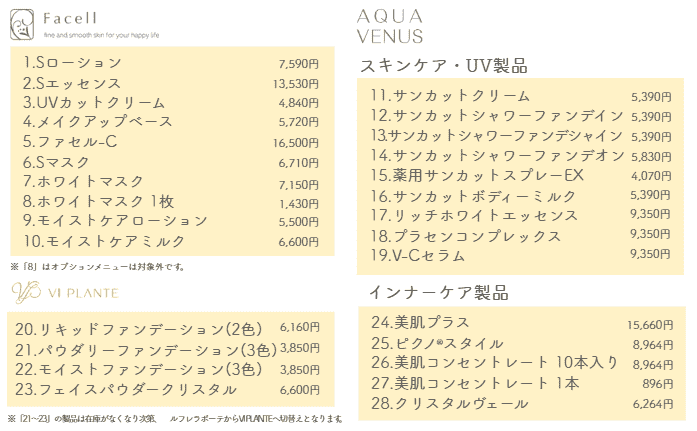The height and width of the screenshot is (431, 697).
Task: Select item 1 Sローション
Action: pos(73,64)
